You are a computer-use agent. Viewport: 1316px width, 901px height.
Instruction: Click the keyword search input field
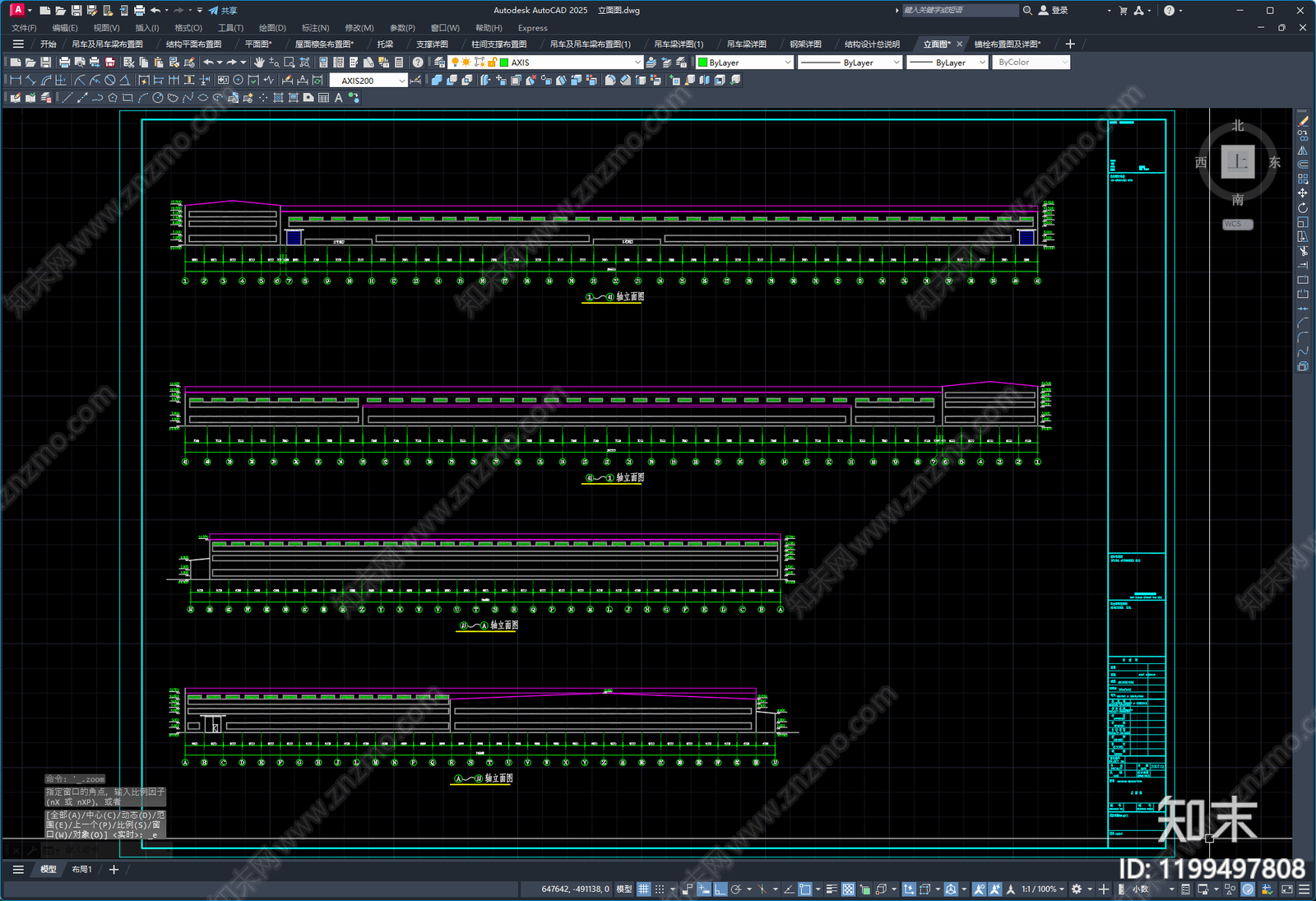(960, 11)
